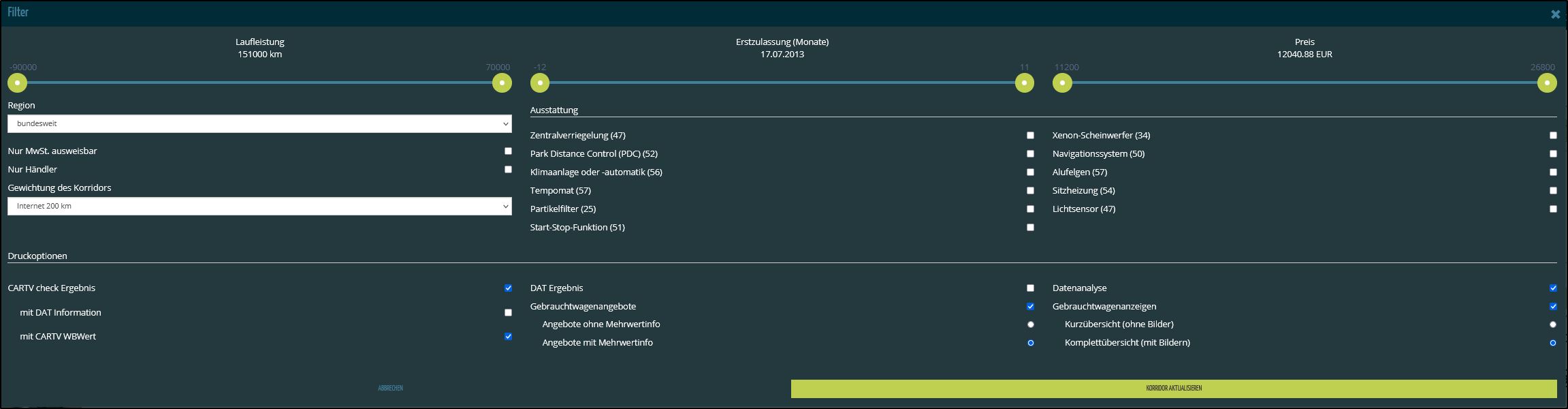Open the Region dropdown set to bundesweit
1568x409 pixels.
click(x=259, y=124)
